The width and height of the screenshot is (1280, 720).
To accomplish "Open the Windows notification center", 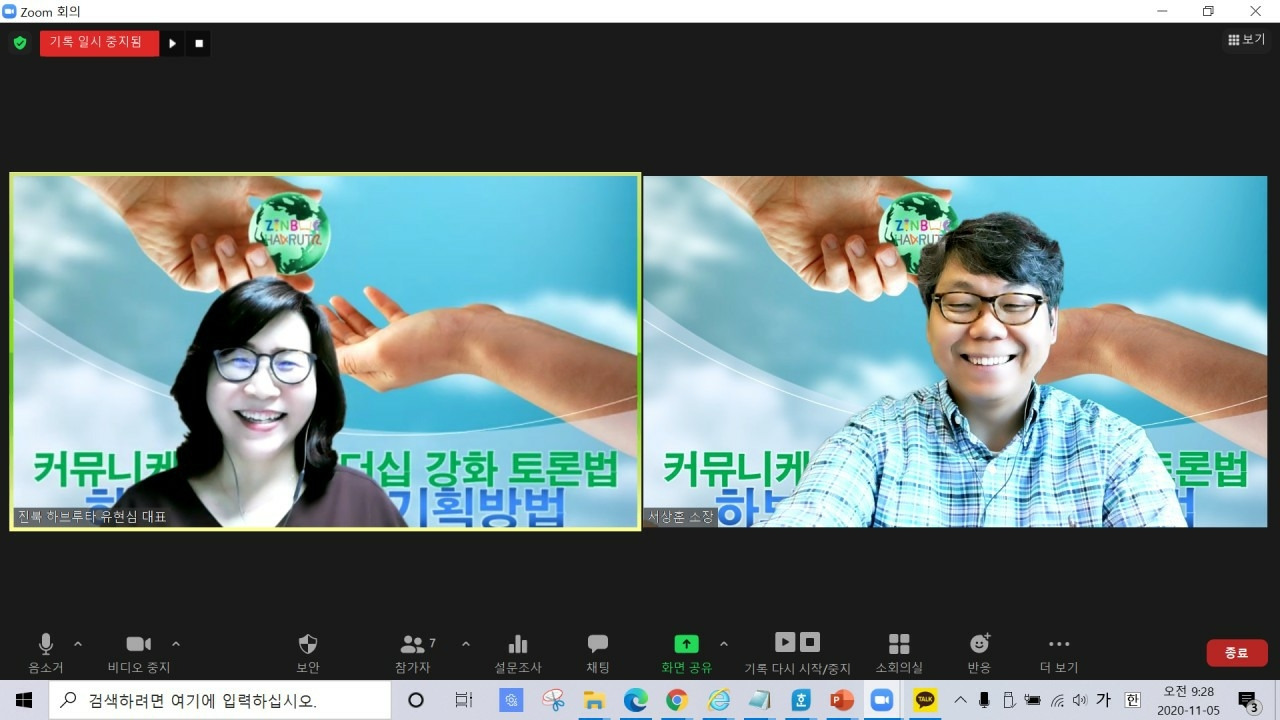I will (x=1248, y=700).
